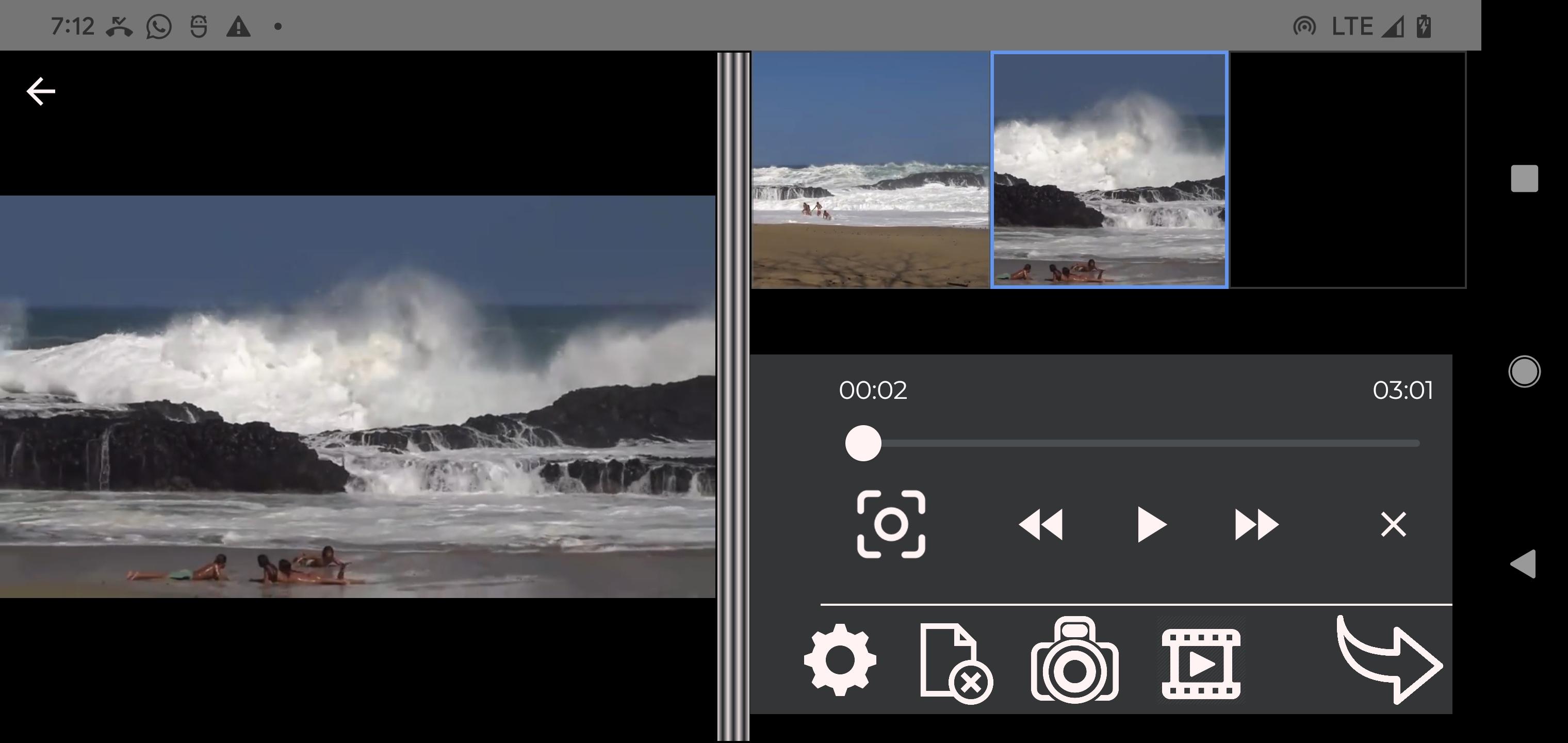
Task: Tap the WhatsApp status bar icon
Action: pyautogui.click(x=159, y=27)
